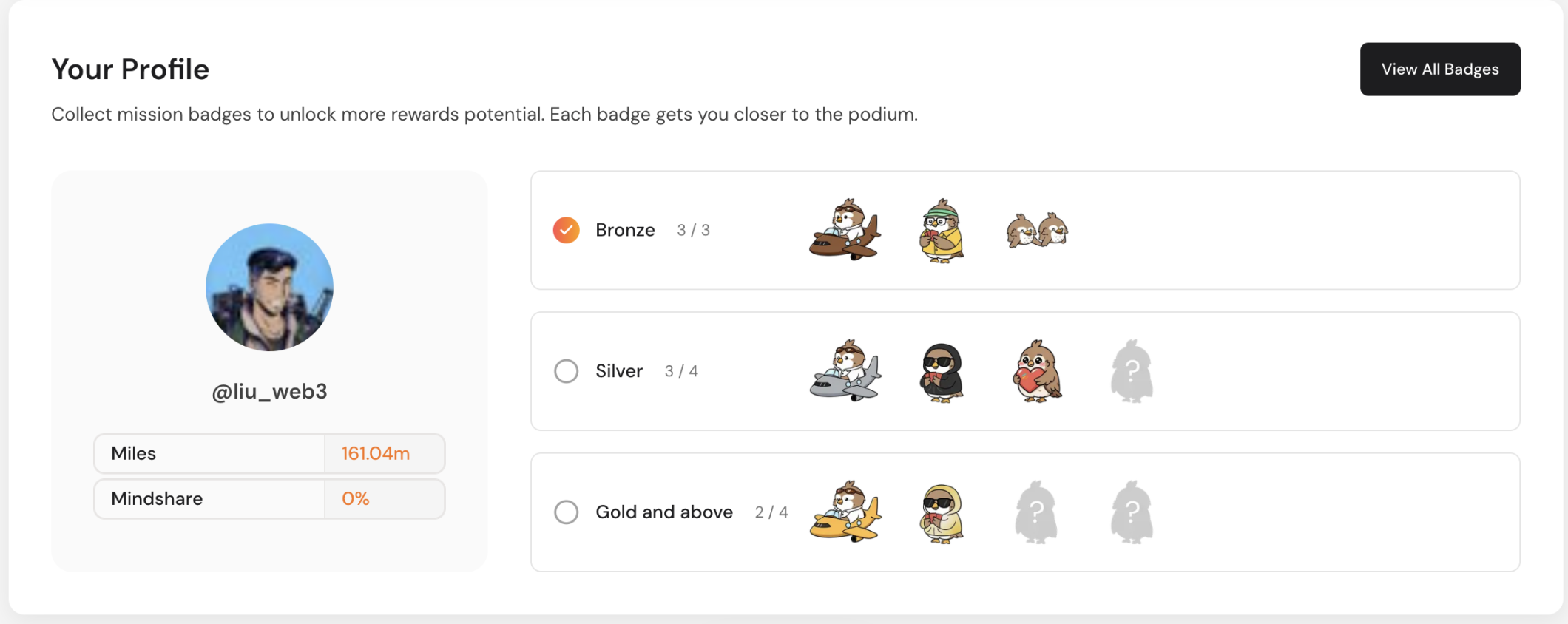The height and width of the screenshot is (624, 1568).
Task: Click the last locked Gold badge
Action: tap(1132, 512)
